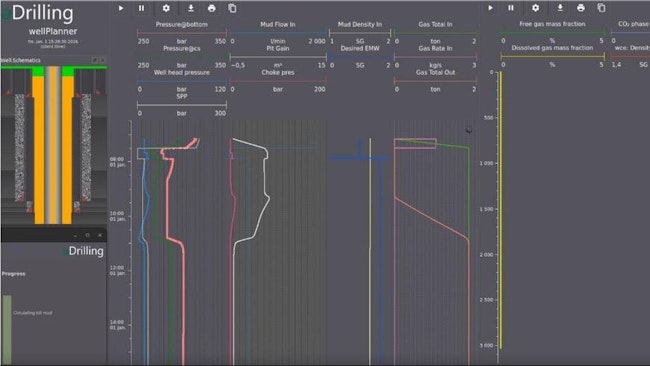Viewport: 650px width, 366px height.
Task: Open settings gear of right depth chart
Action: [536, 7]
